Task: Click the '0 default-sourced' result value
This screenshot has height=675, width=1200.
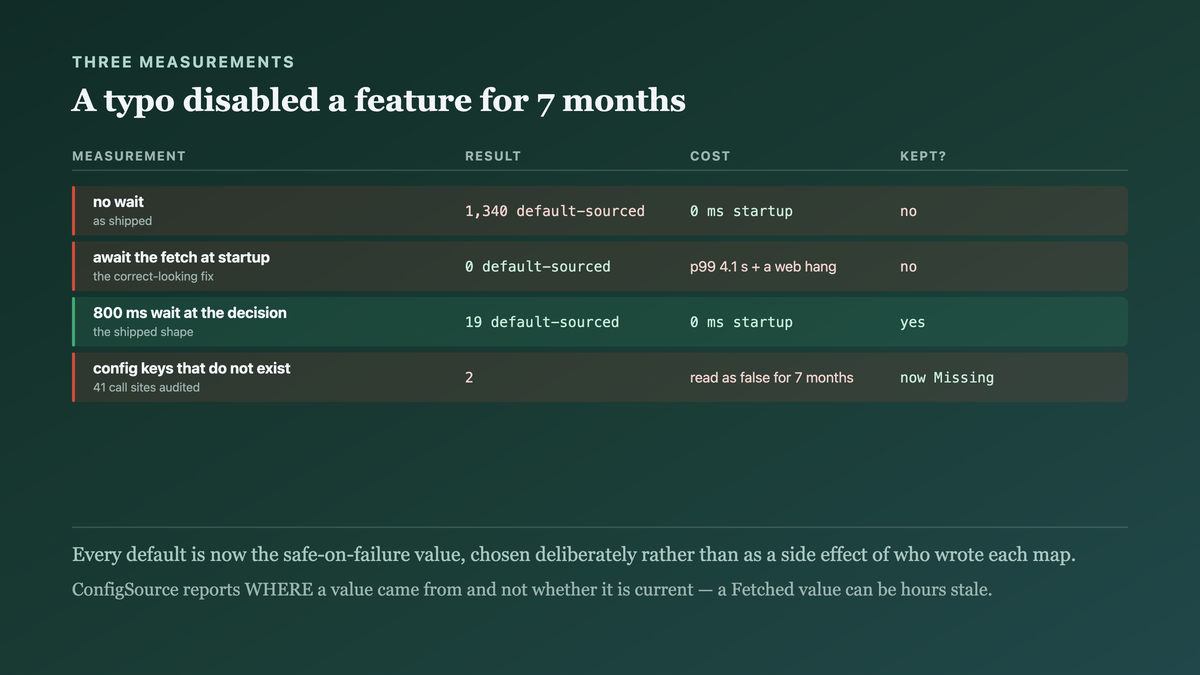Action: tap(538, 267)
